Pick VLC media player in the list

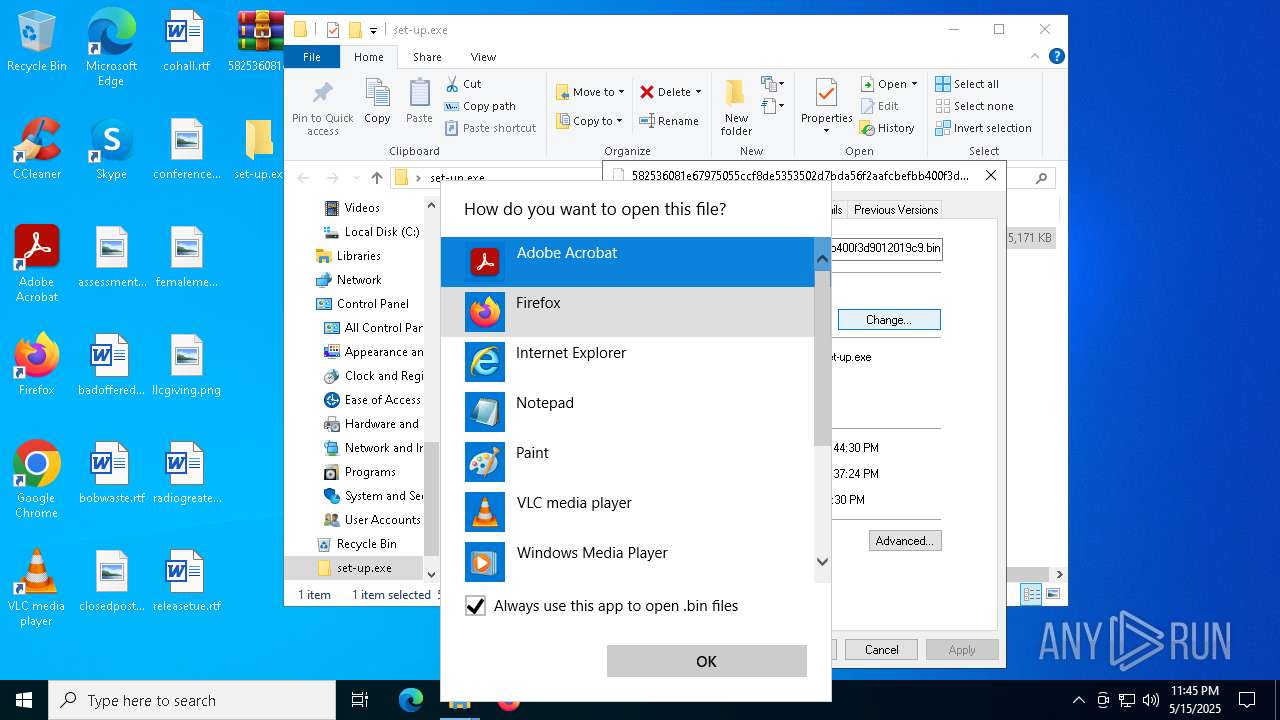click(627, 512)
